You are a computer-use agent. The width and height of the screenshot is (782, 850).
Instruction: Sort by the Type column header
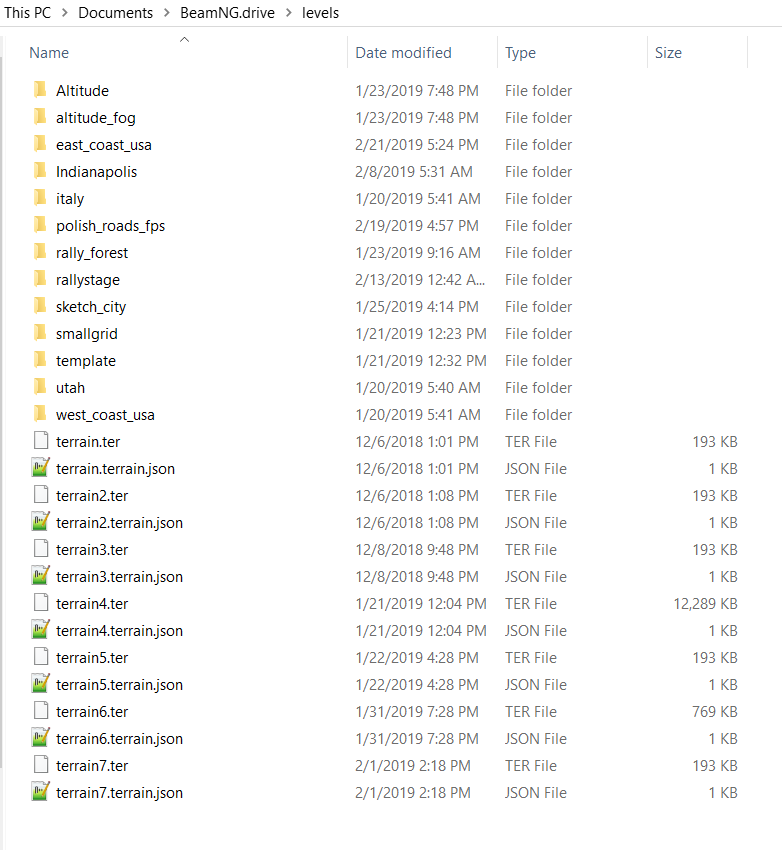(x=520, y=53)
